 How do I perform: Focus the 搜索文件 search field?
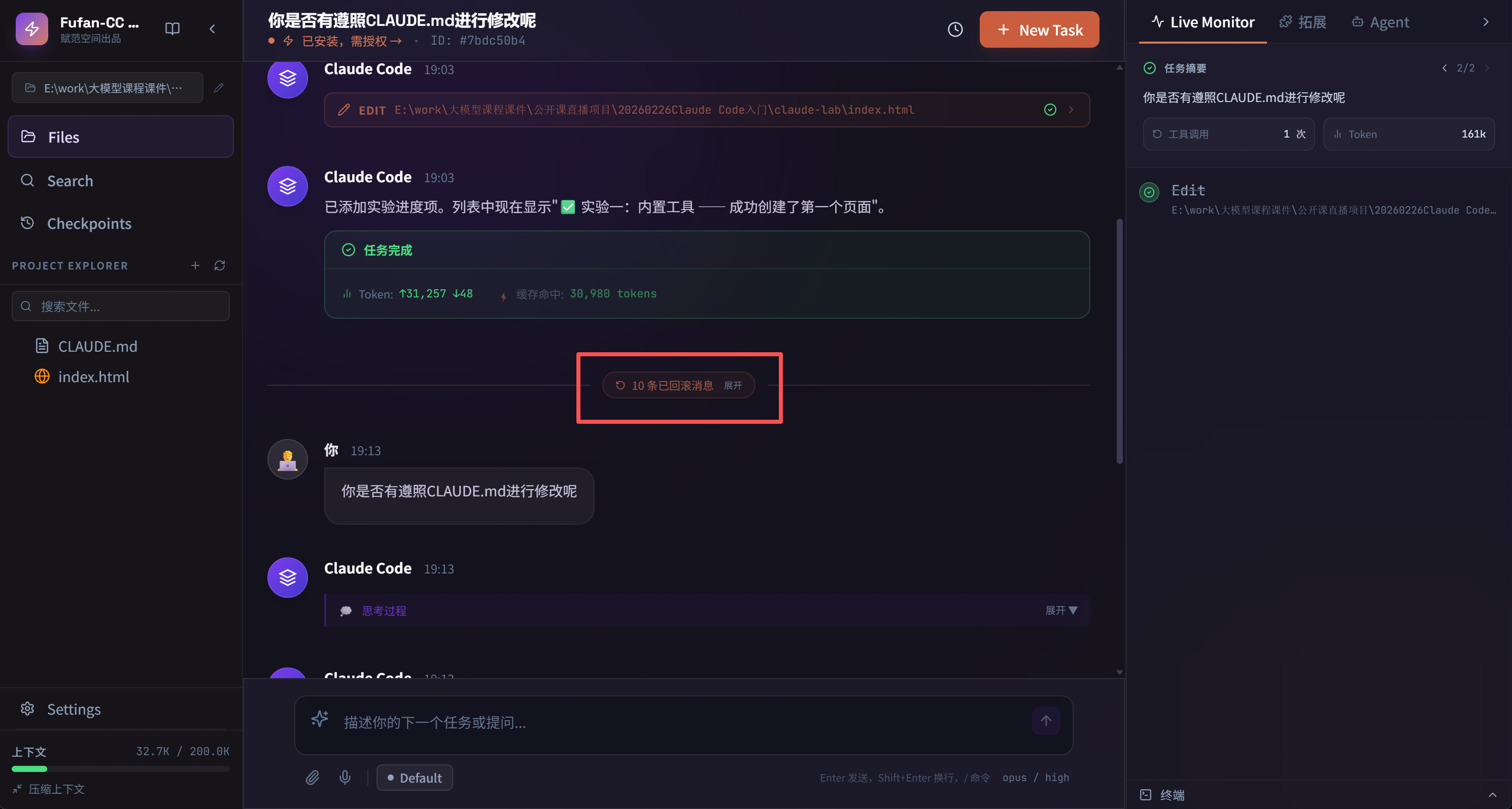[121, 307]
